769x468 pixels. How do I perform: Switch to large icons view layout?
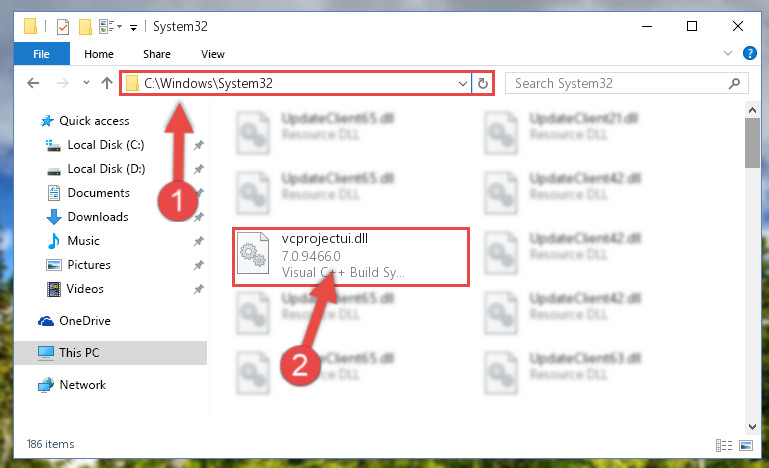point(746,445)
